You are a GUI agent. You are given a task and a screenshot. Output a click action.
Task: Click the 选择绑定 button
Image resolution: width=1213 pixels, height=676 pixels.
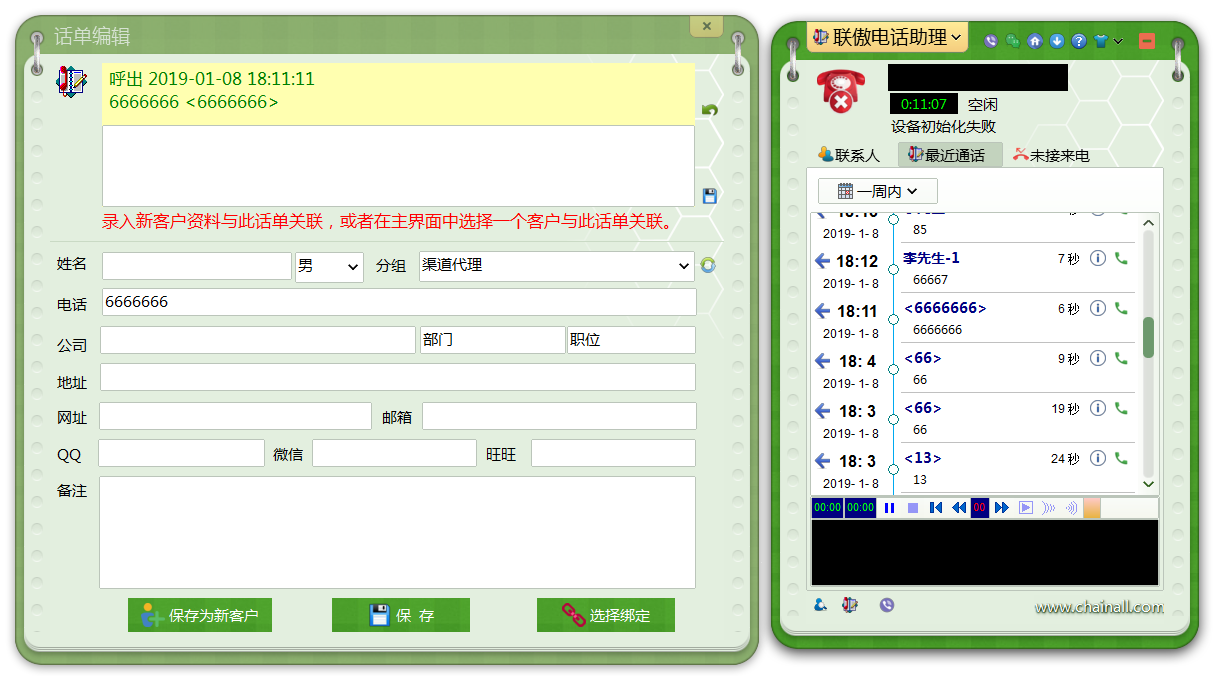pyautogui.click(x=606, y=615)
